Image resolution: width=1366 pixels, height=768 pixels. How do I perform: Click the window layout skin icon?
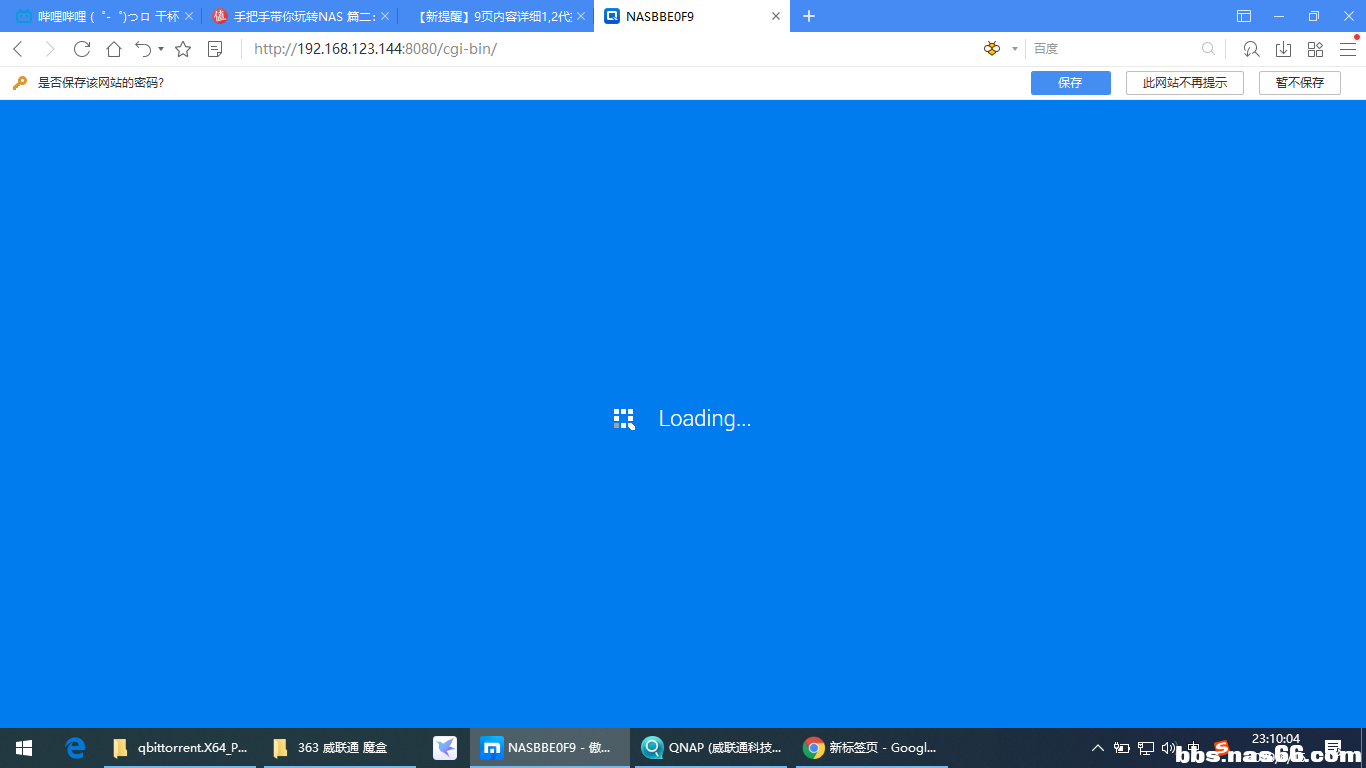[x=1244, y=16]
